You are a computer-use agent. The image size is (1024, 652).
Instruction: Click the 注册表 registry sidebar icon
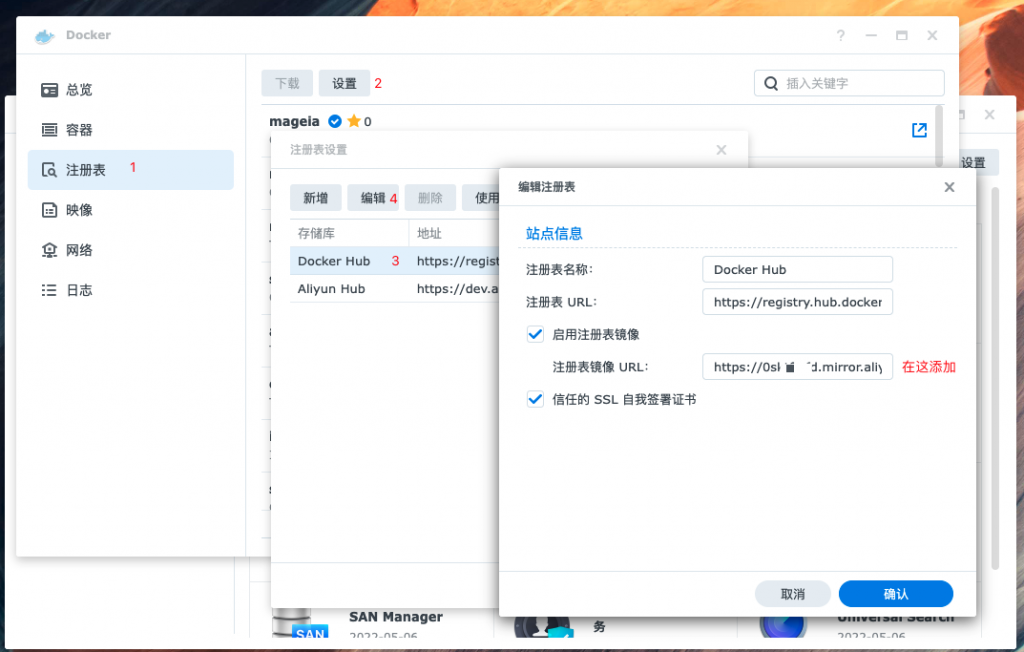[x=50, y=170]
